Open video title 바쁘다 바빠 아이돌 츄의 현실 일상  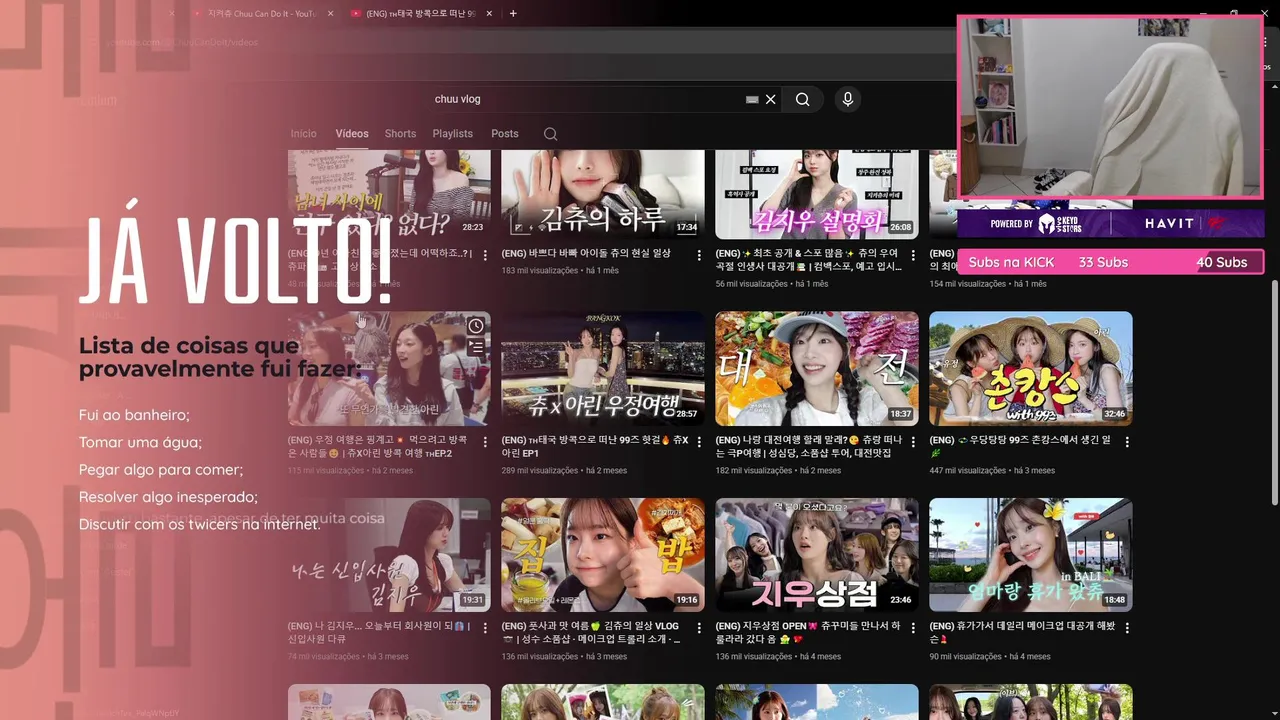tap(586, 254)
